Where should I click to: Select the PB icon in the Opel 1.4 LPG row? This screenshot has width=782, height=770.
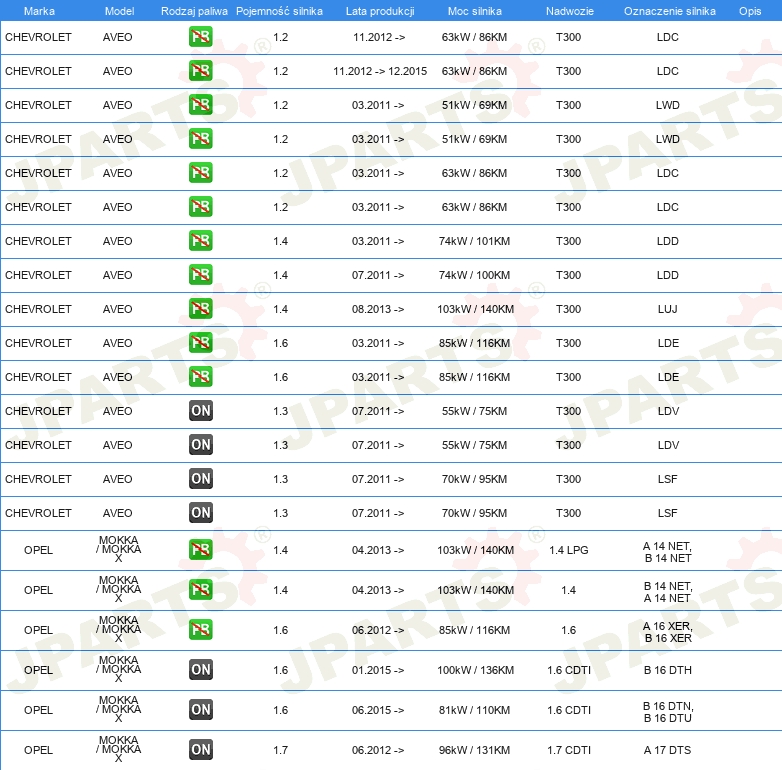click(x=201, y=551)
